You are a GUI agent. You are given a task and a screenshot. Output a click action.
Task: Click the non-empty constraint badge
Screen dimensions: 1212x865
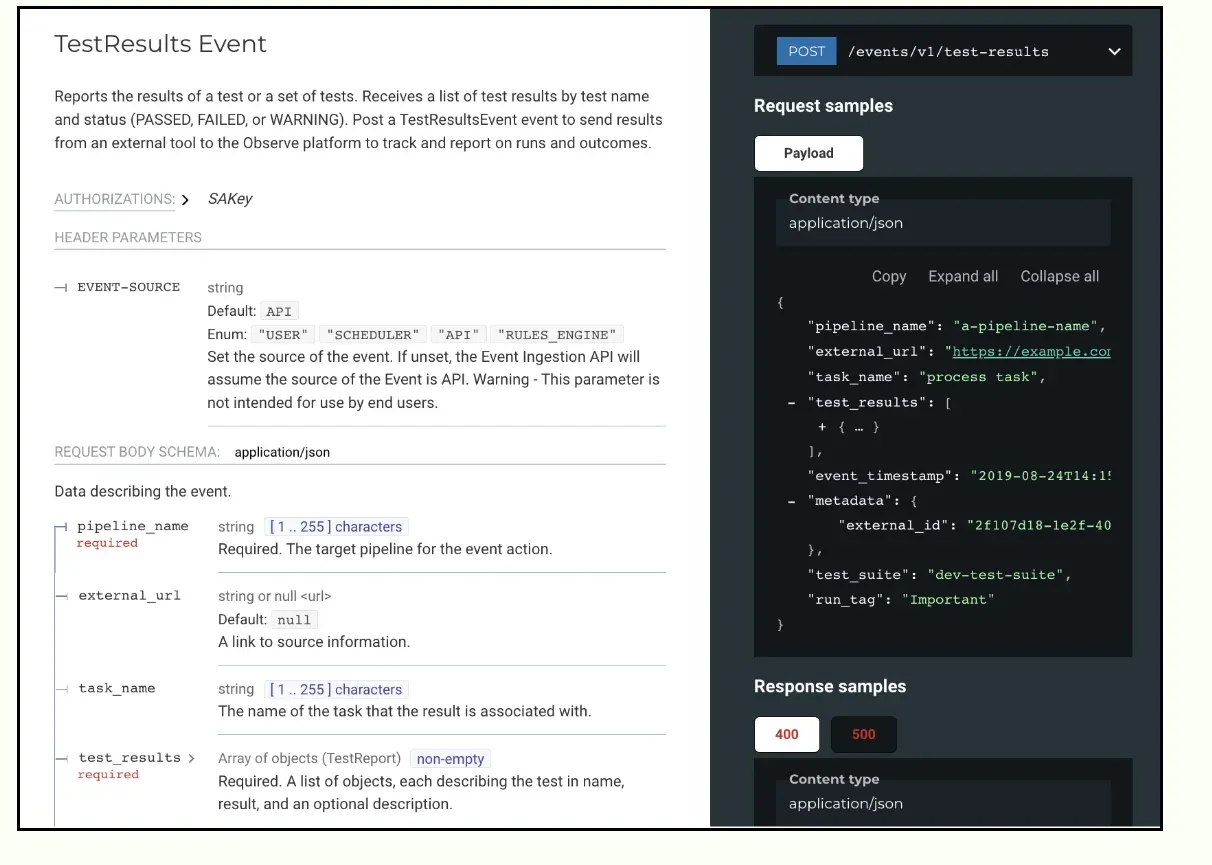[450, 759]
